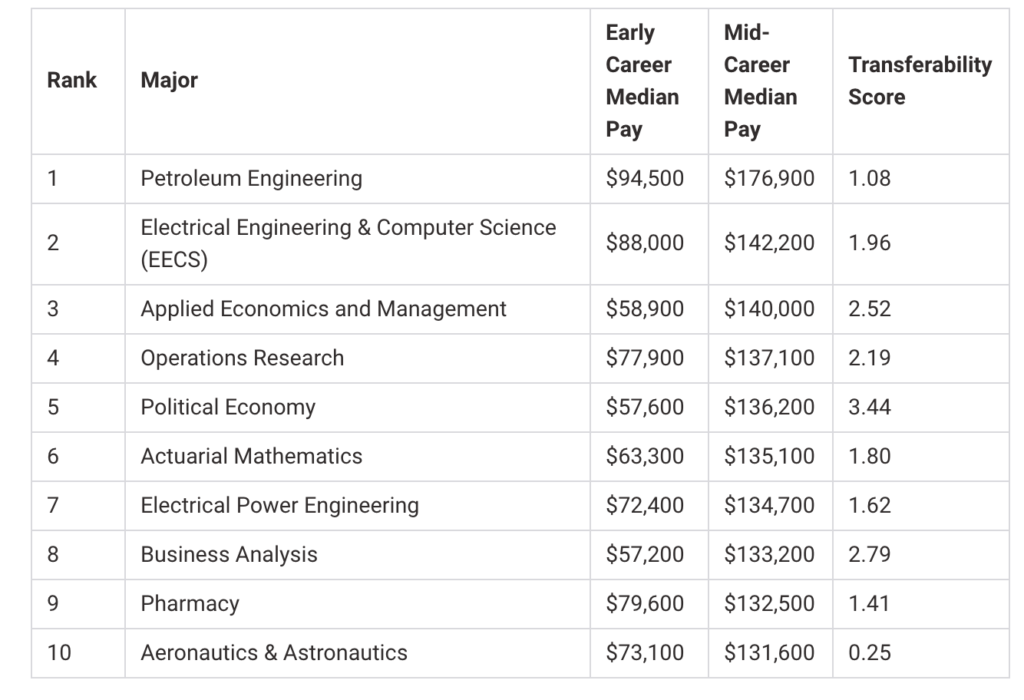Click the Mid-Career Median Pay header
Image resolution: width=1024 pixels, height=700 pixels.
click(x=760, y=81)
